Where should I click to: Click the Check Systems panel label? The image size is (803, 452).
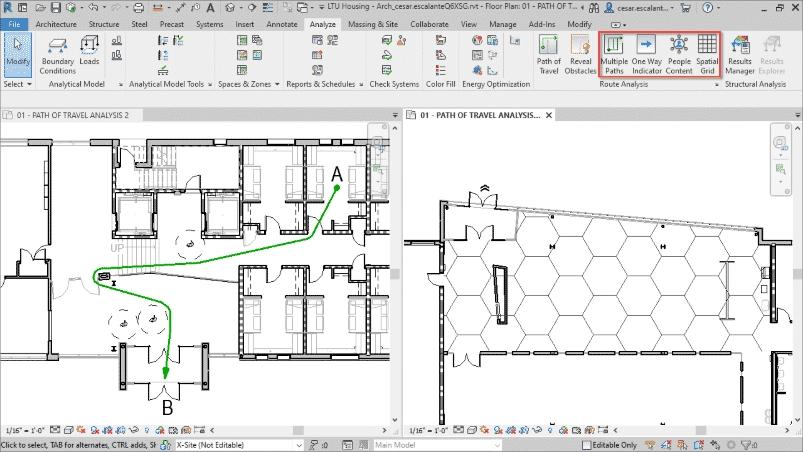point(394,85)
